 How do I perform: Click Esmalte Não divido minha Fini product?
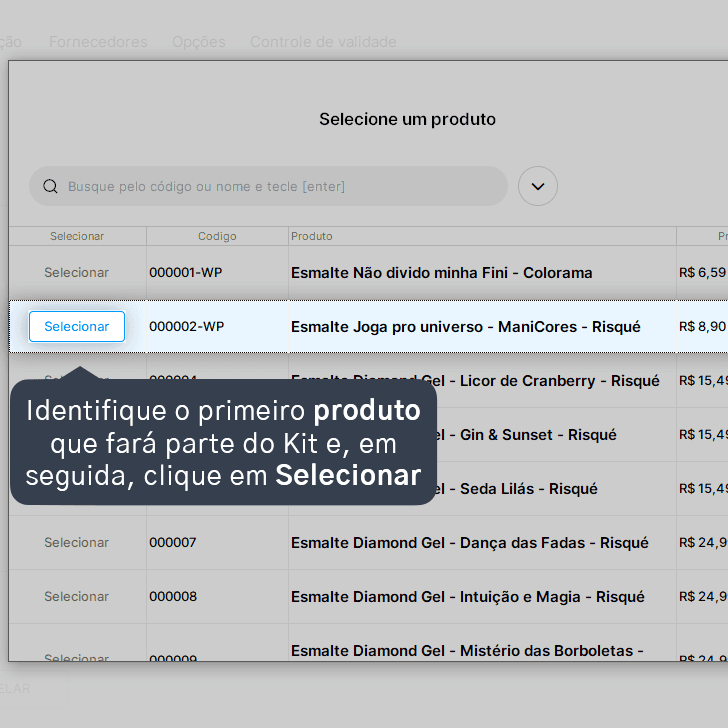tap(442, 273)
